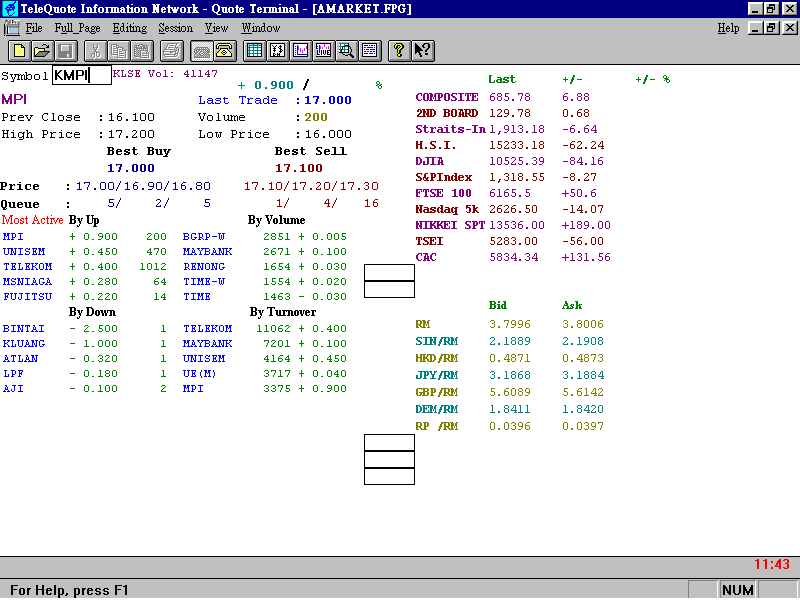Click TIME-W in the By Volume list
This screenshot has height=600, width=800.
[204, 282]
